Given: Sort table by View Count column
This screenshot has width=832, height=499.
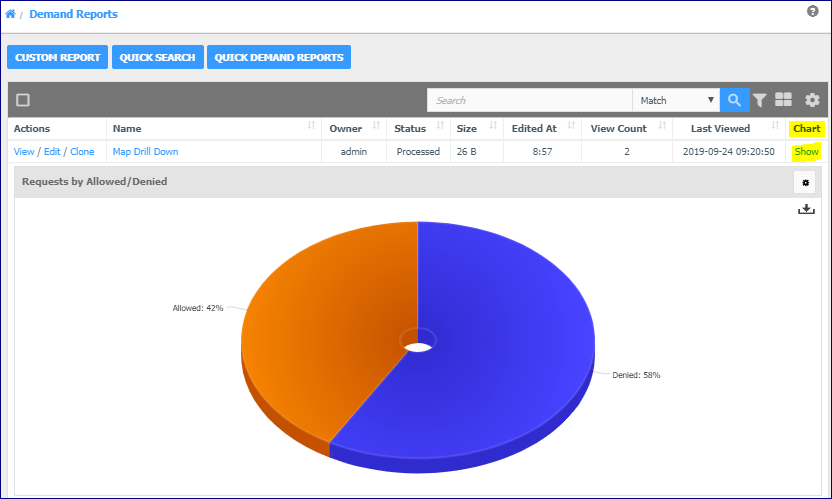Looking at the screenshot, I should (x=662, y=125).
